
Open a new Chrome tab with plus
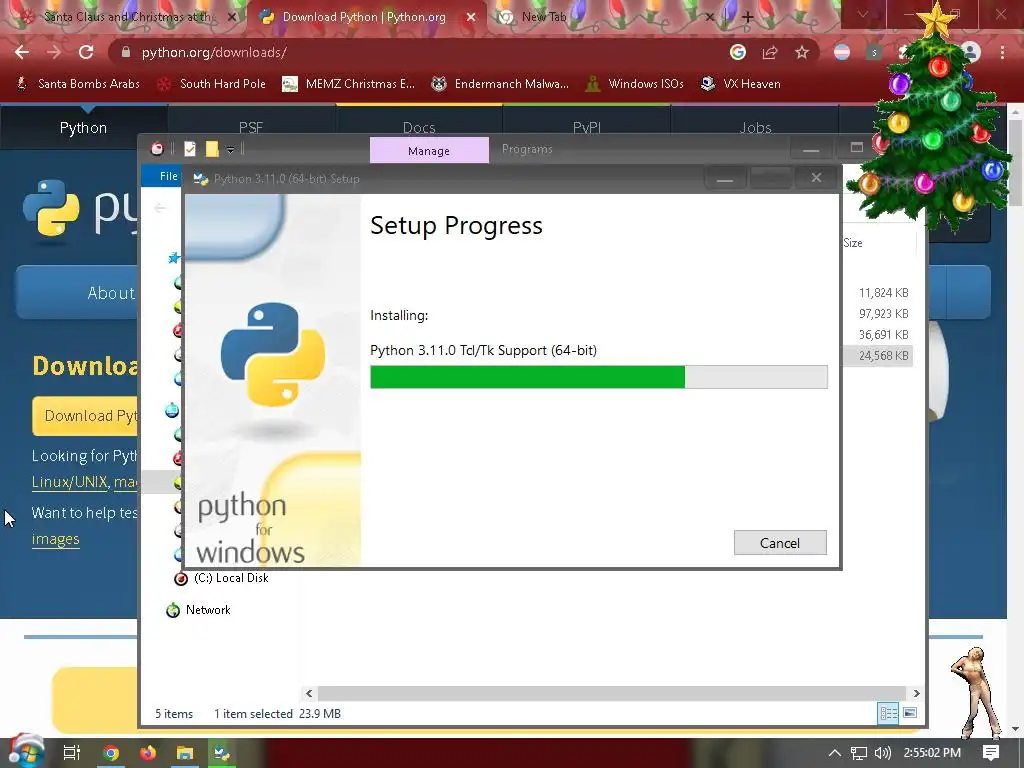point(748,18)
